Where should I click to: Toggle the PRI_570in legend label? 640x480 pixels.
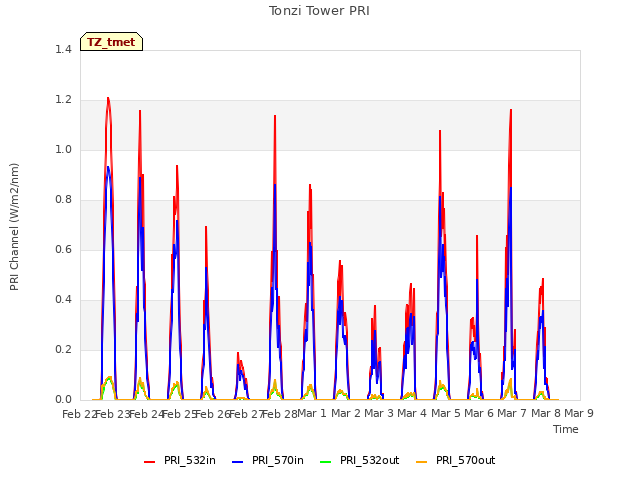pos(278,461)
